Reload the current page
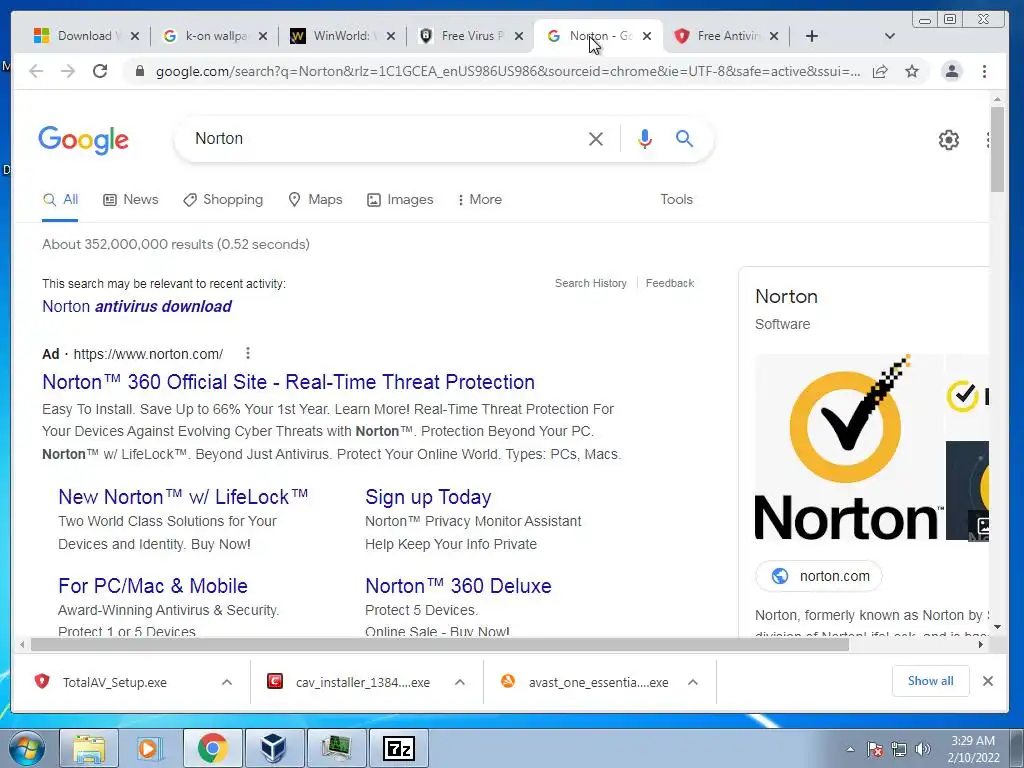Screen dimensions: 1024x768 click(x=100, y=71)
